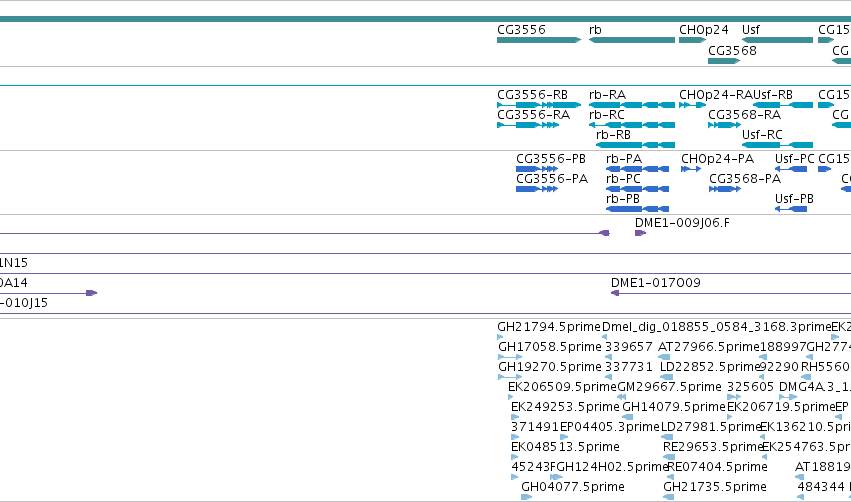Open the CHOp24 gene feature
Viewport: 851px width, 502px height.
pyautogui.click(x=693, y=40)
